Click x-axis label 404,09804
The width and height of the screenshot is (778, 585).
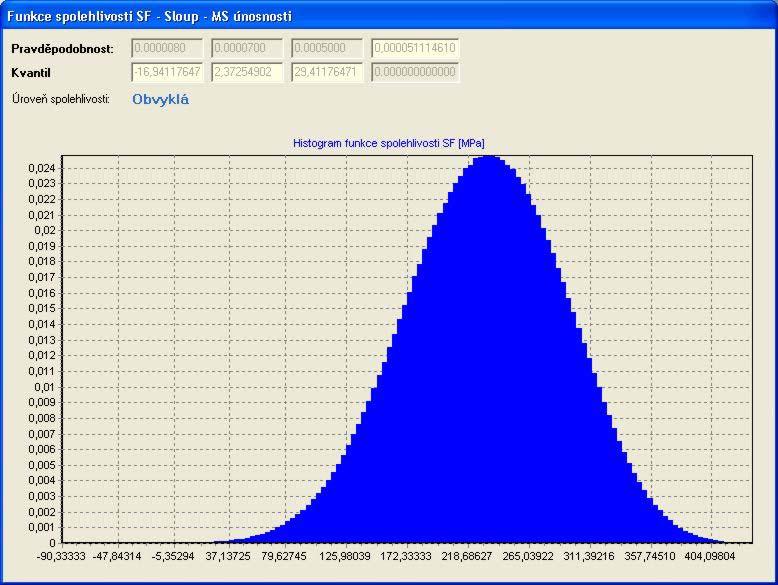710,556
